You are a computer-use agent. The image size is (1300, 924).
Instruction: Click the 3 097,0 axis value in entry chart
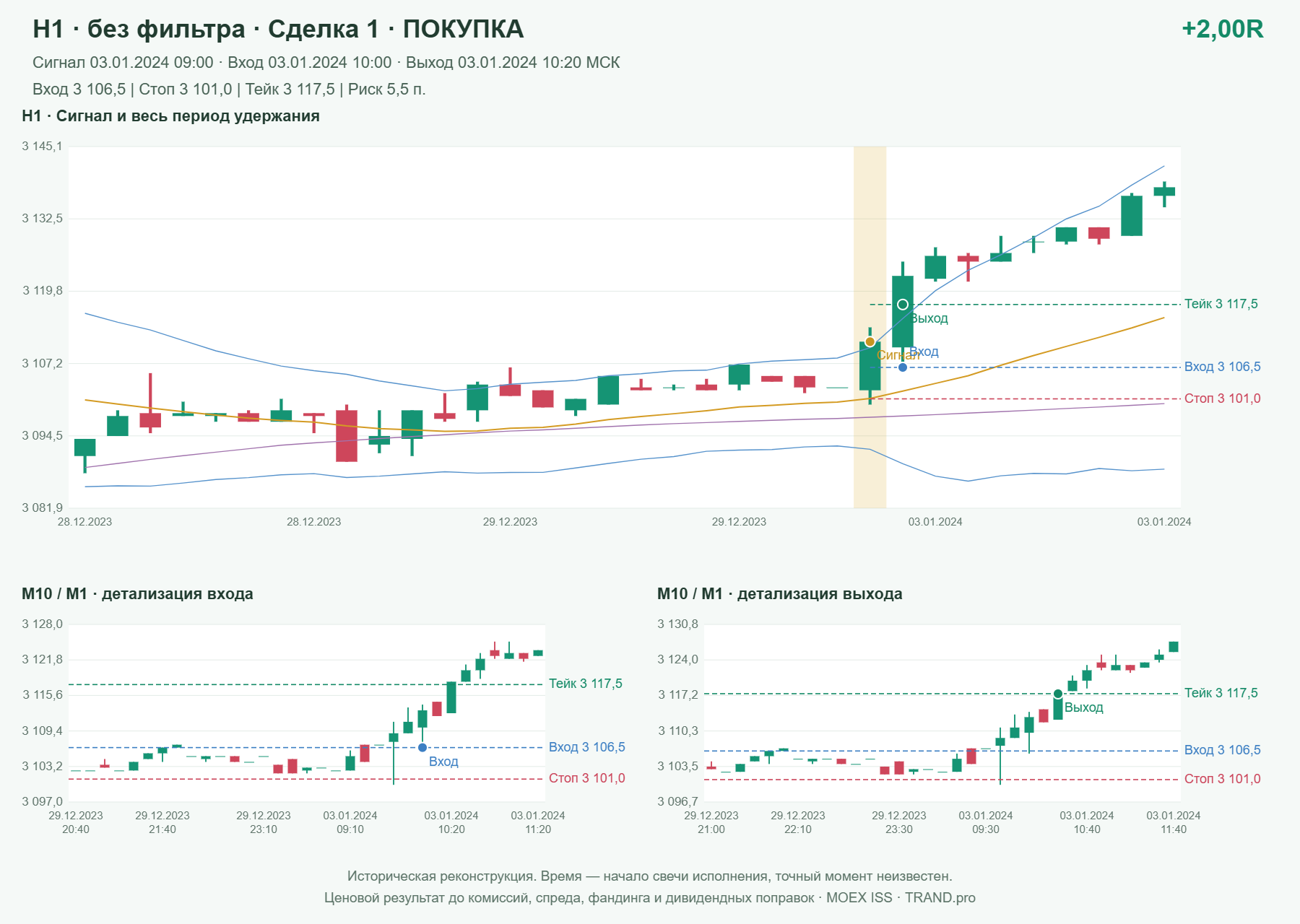point(43,801)
